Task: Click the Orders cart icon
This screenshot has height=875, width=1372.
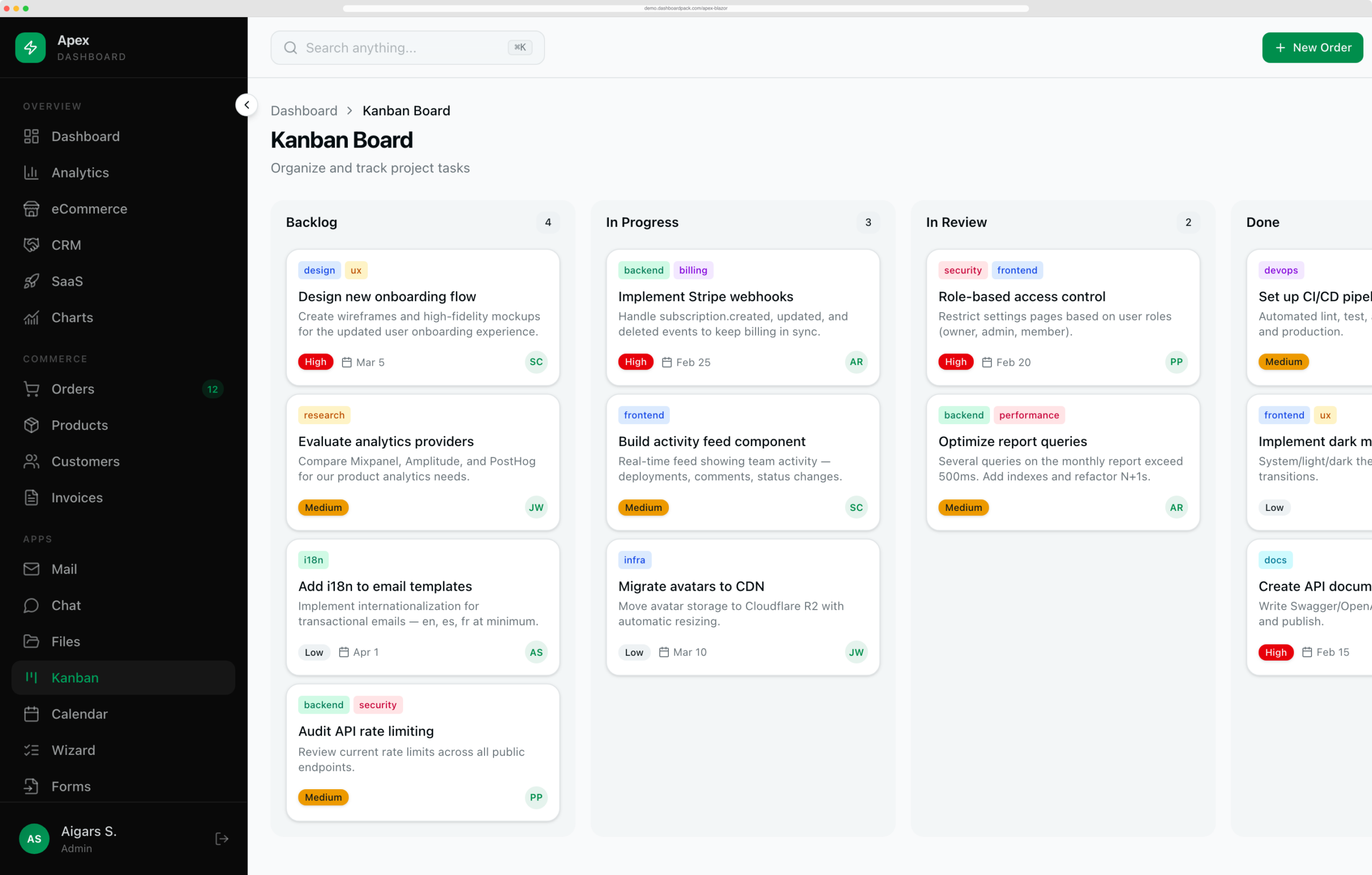Action: pyautogui.click(x=31, y=389)
